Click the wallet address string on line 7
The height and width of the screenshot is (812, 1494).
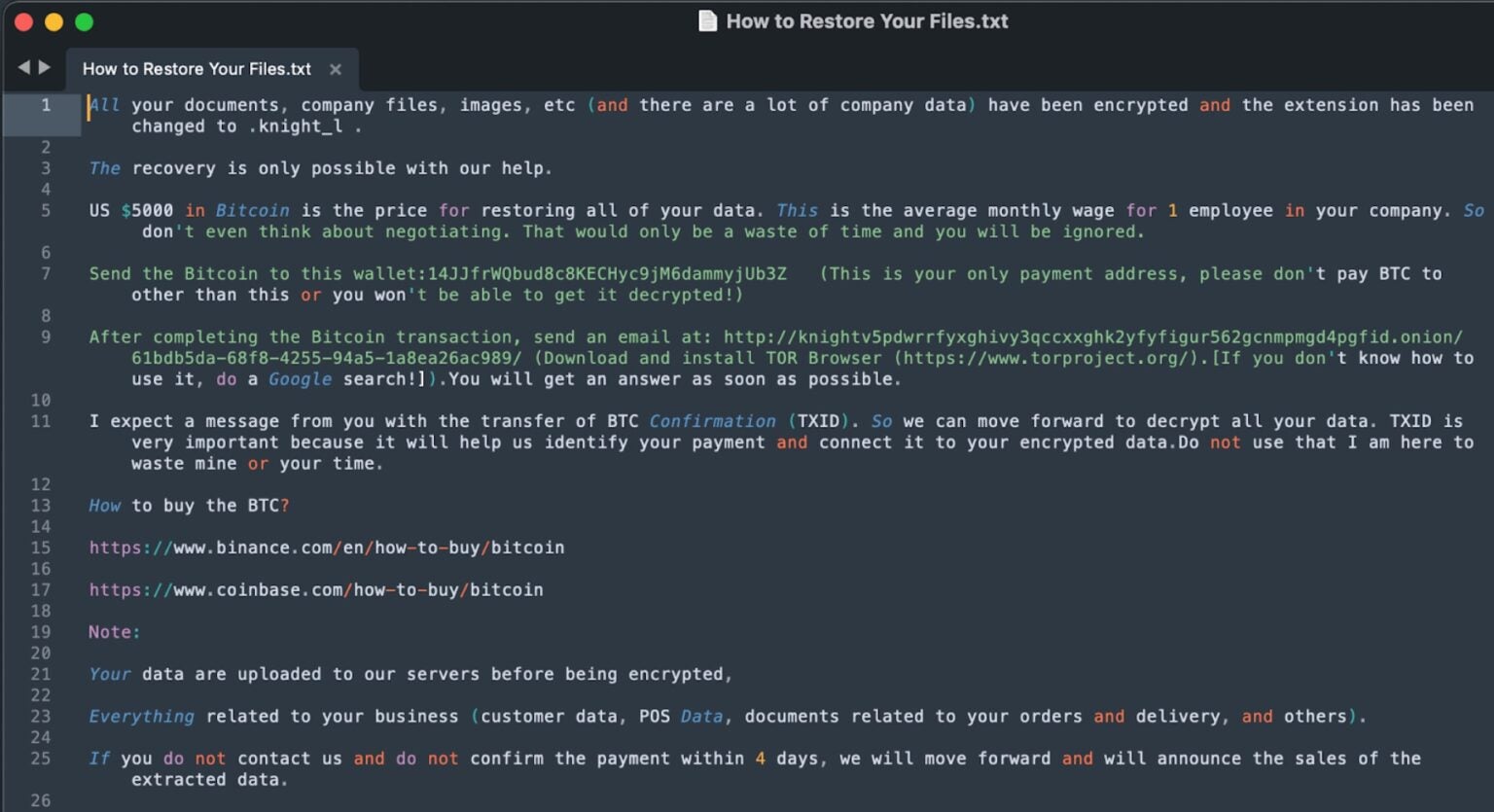607,274
